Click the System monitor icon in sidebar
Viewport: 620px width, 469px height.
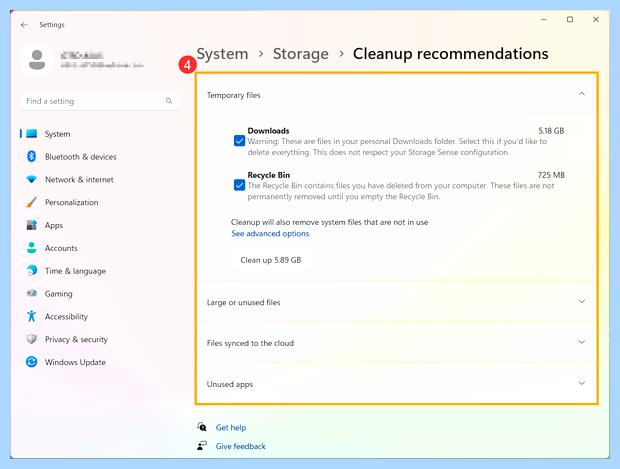click(x=32, y=134)
